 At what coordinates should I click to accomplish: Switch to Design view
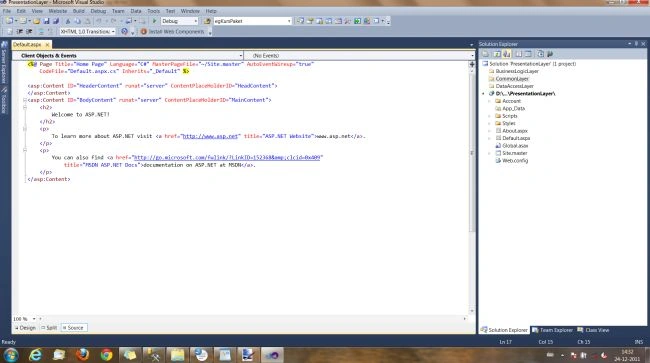point(25,328)
